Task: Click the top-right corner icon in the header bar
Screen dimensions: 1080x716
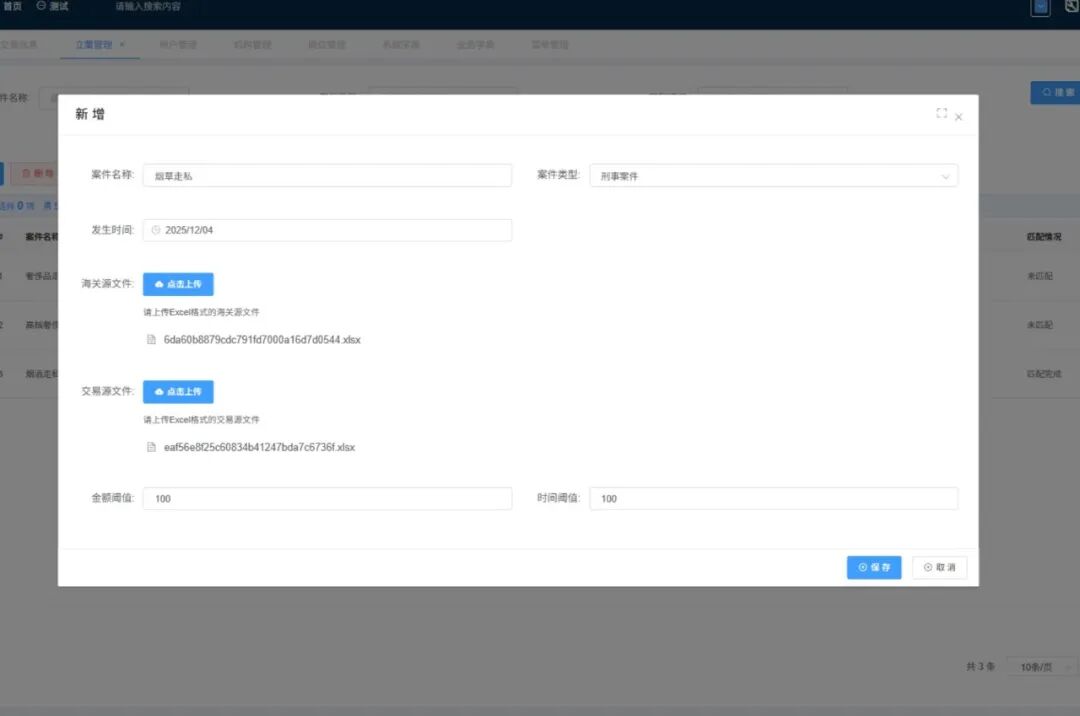Action: coord(1073,7)
